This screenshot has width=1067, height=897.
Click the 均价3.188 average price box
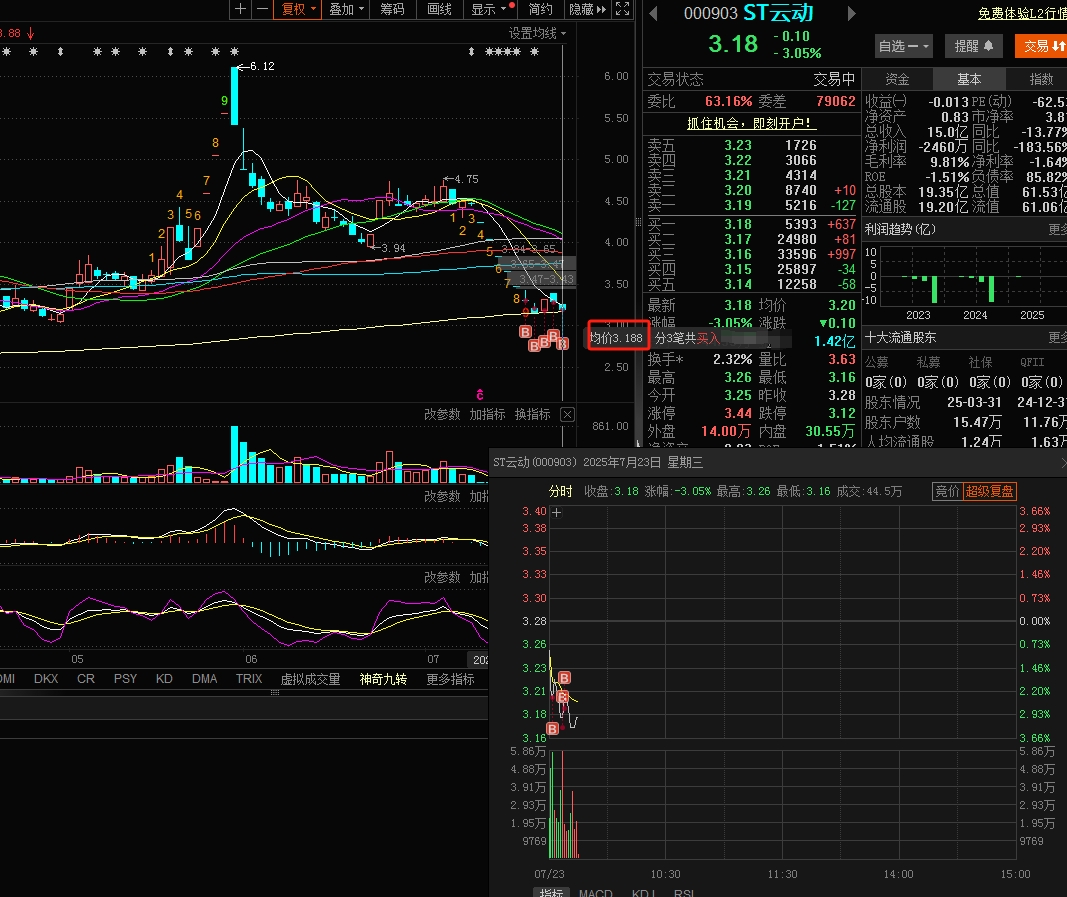pyautogui.click(x=618, y=336)
